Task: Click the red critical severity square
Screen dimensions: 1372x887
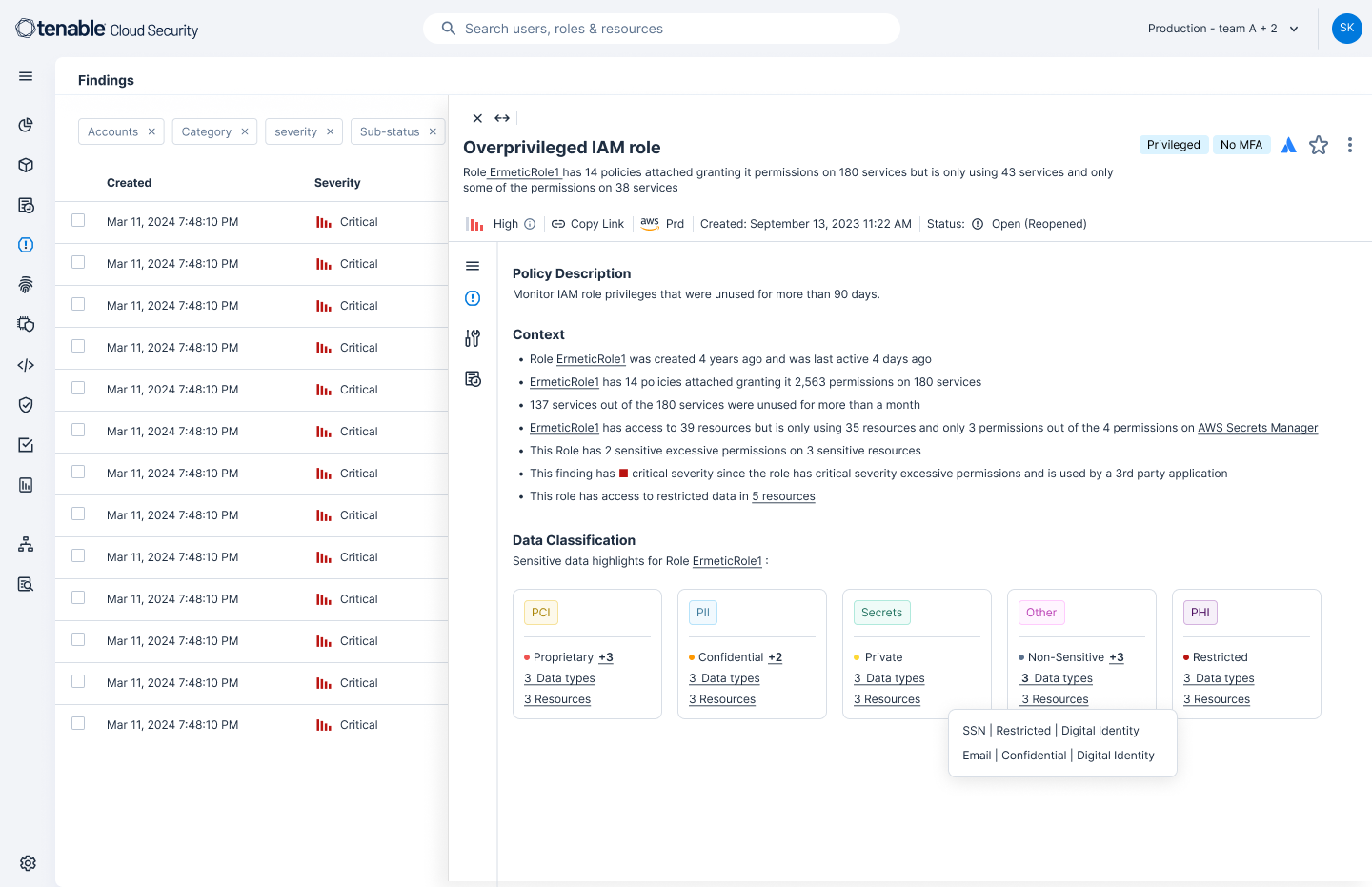Action: coord(624,474)
